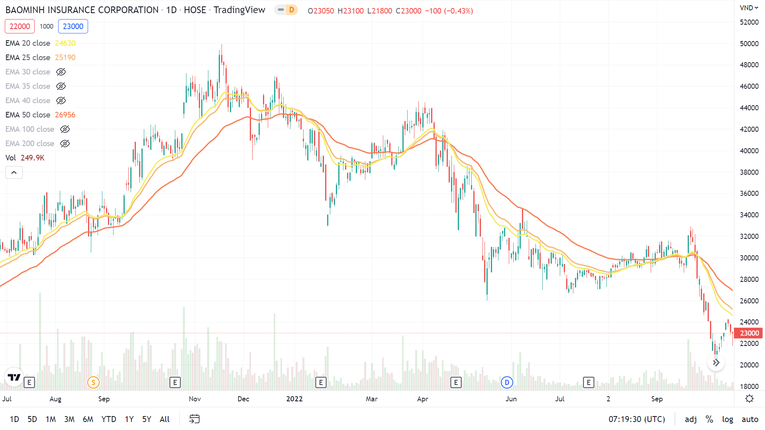Toggle auto scale
Viewport: 765px width, 430px height.
pos(750,419)
